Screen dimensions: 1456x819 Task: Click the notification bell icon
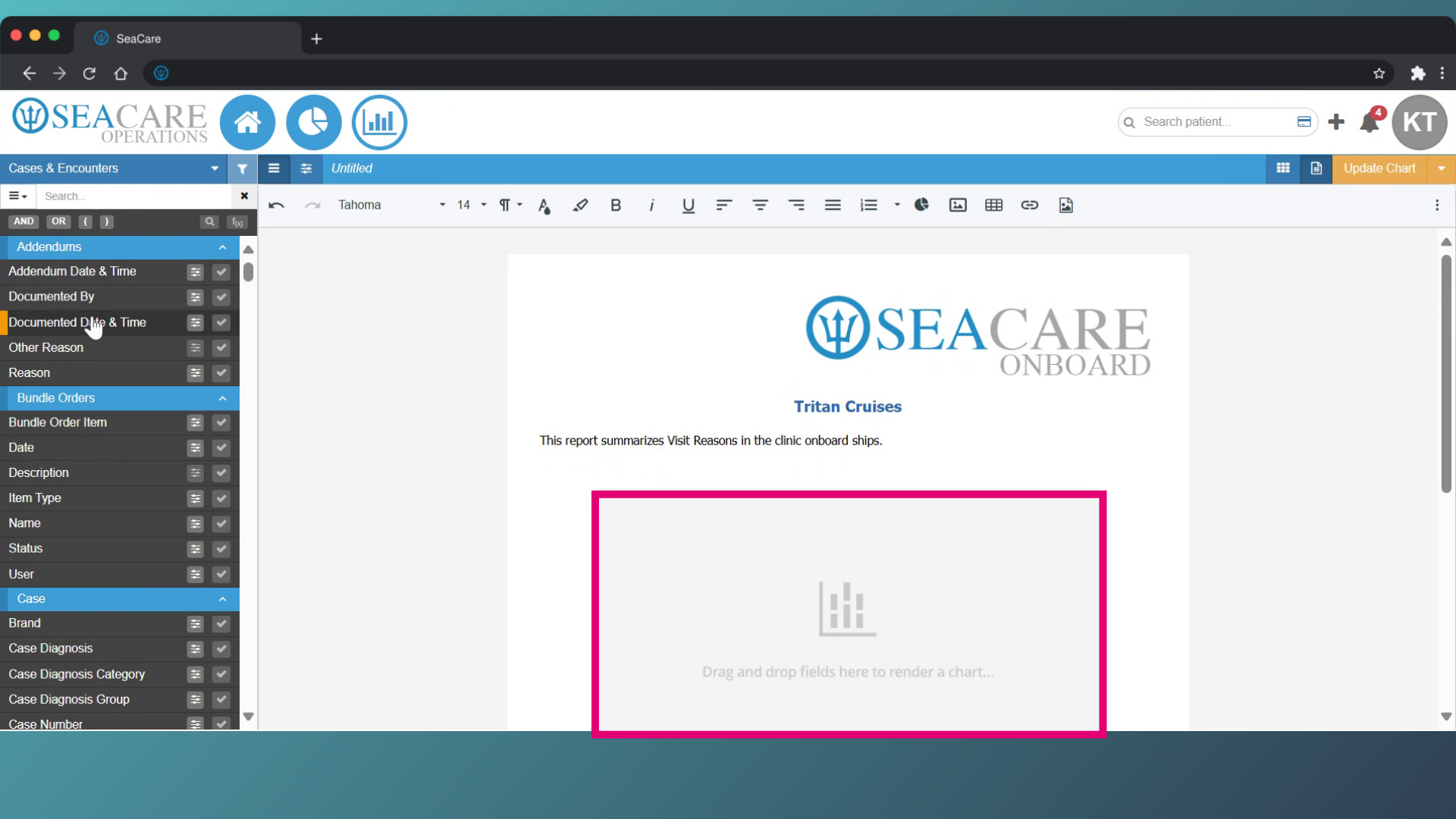pyautogui.click(x=1370, y=121)
